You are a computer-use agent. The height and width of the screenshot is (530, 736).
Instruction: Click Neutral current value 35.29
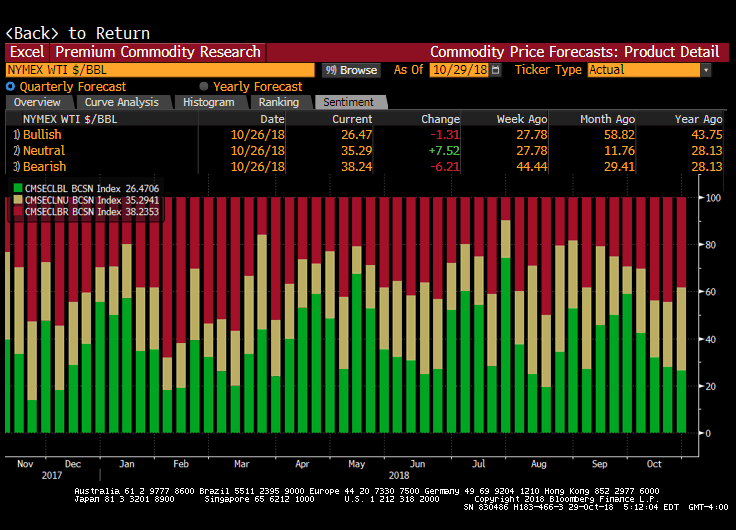tap(357, 151)
